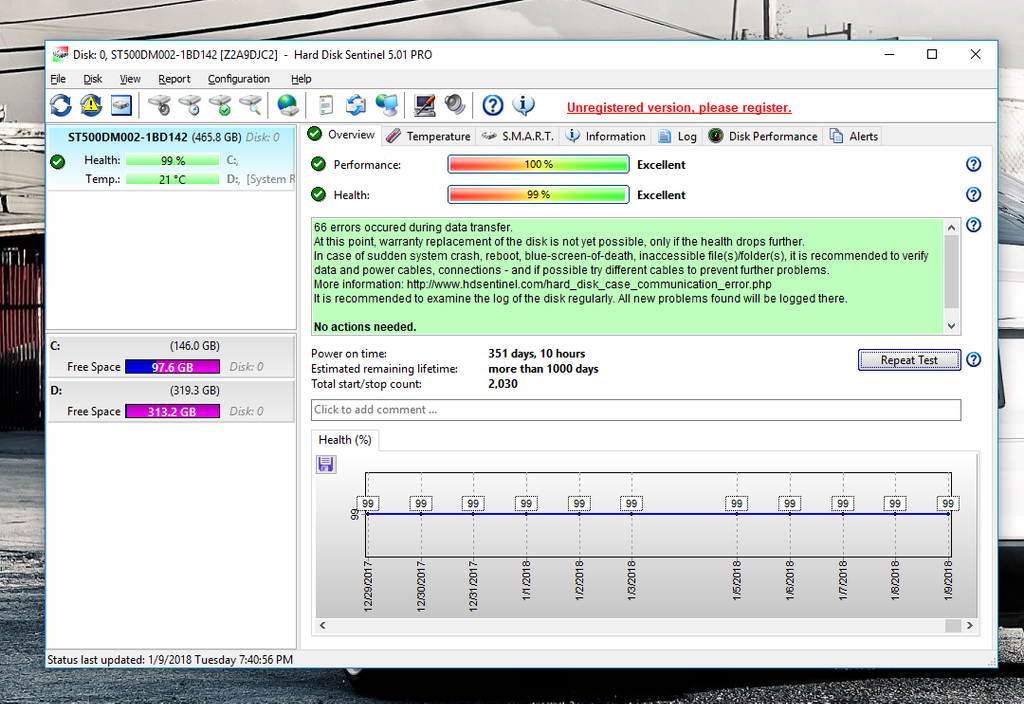Click the left scroll arrow under Health chart
1024x704 pixels.
(323, 626)
